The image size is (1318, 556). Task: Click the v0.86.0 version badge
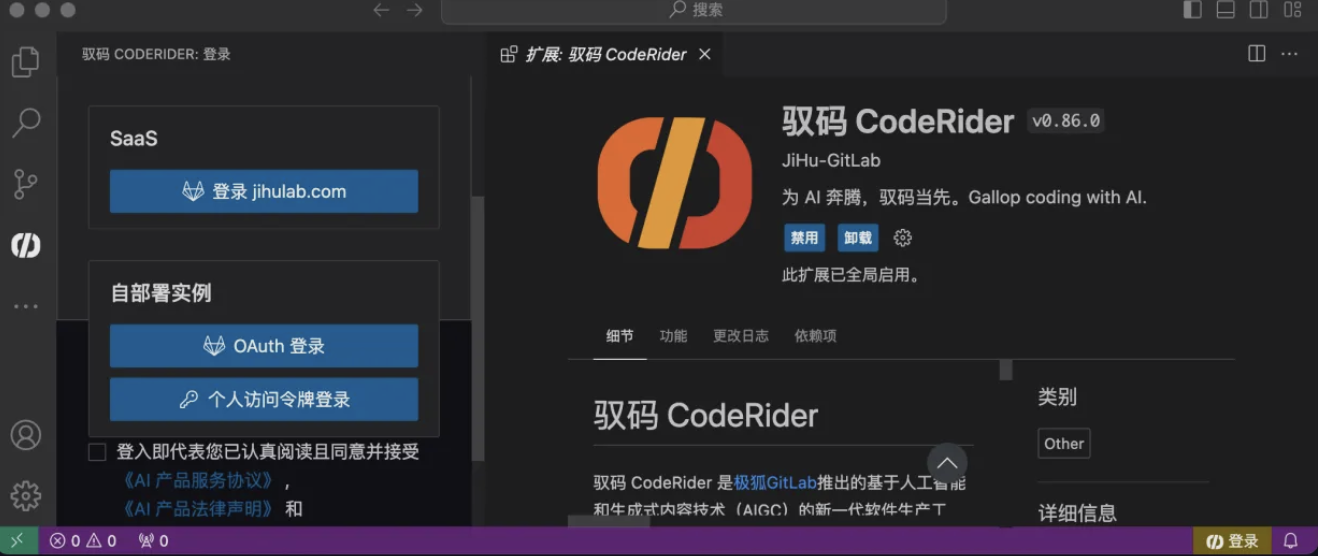(1066, 121)
